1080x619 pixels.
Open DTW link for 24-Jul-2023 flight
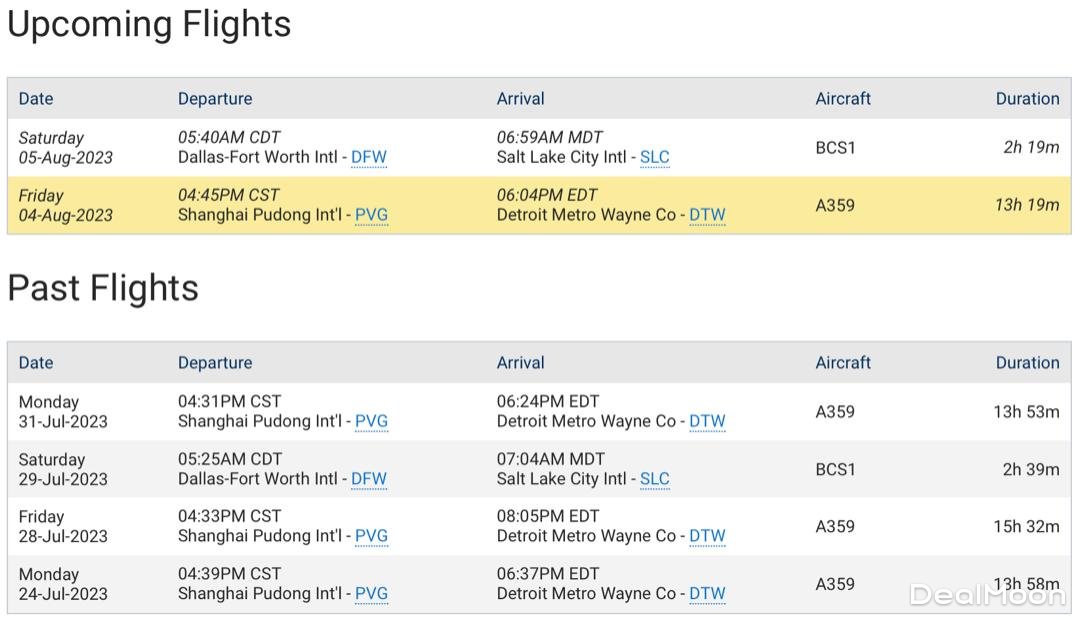point(707,594)
